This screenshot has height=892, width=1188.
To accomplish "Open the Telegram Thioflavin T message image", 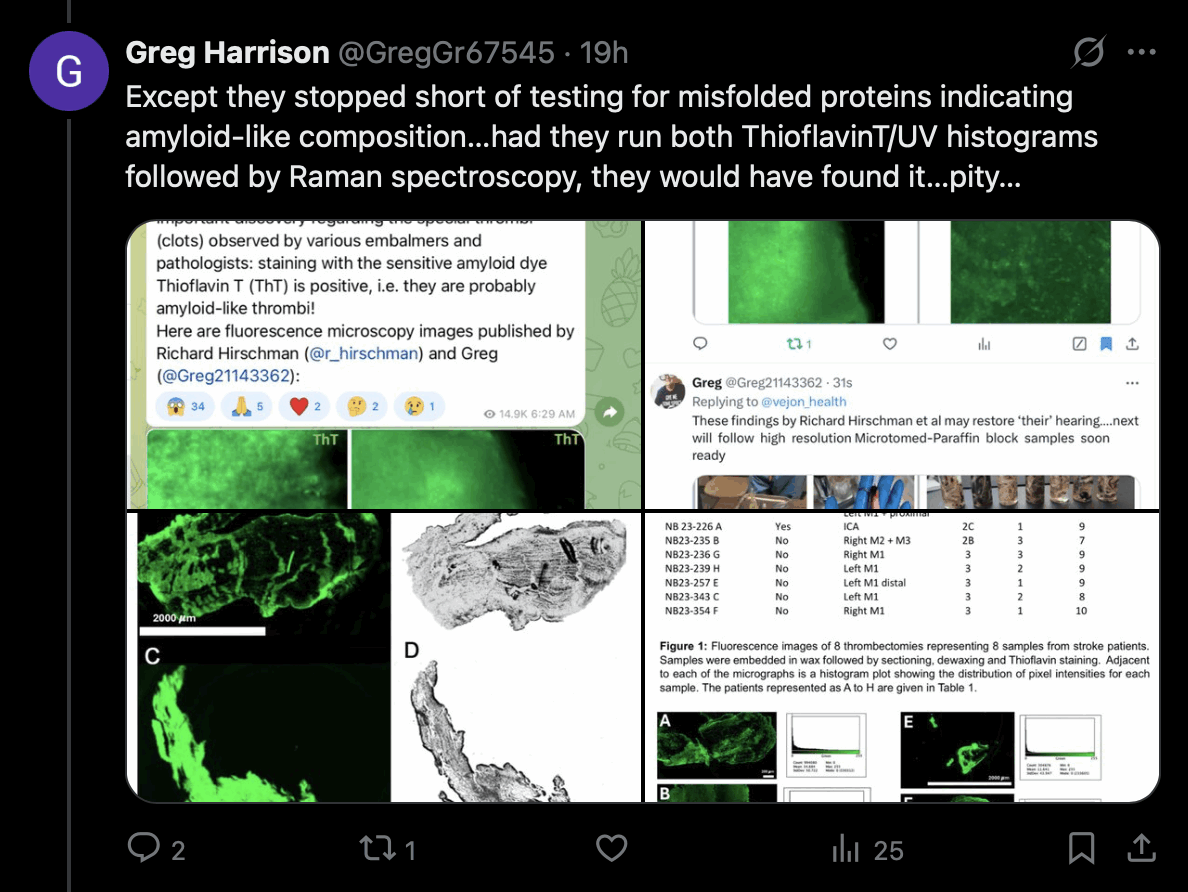I will click(x=384, y=364).
